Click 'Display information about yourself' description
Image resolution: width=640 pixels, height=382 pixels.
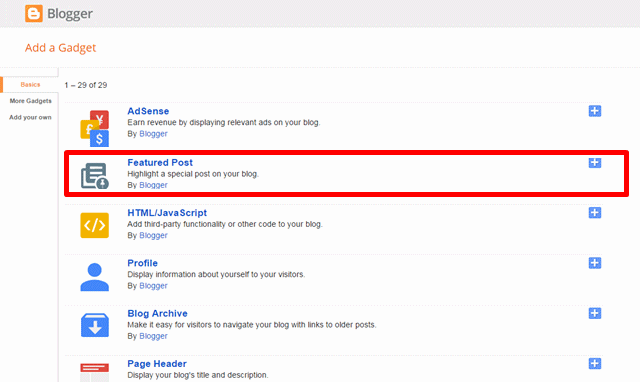tap(216, 274)
